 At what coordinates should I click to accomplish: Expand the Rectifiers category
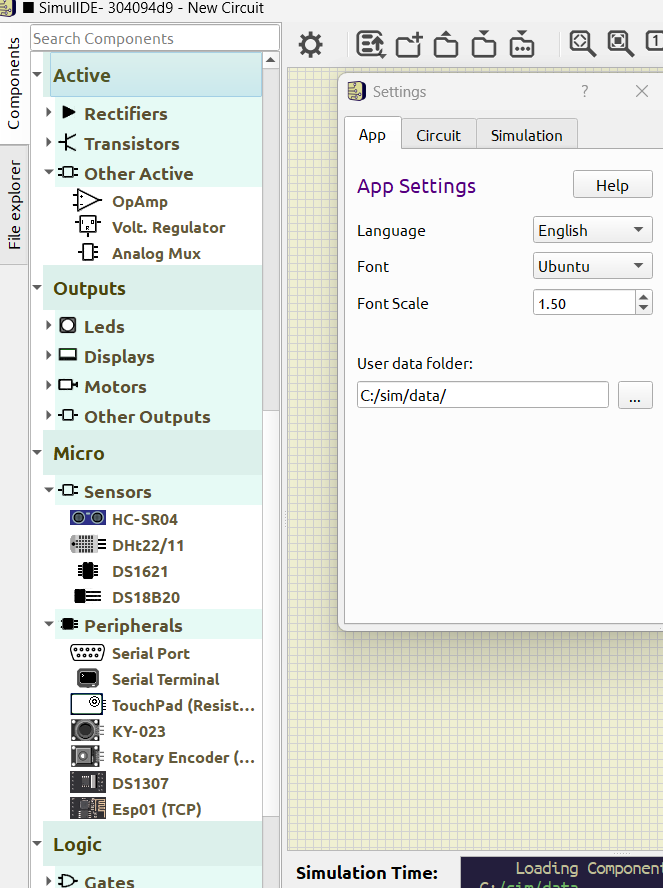coord(49,114)
